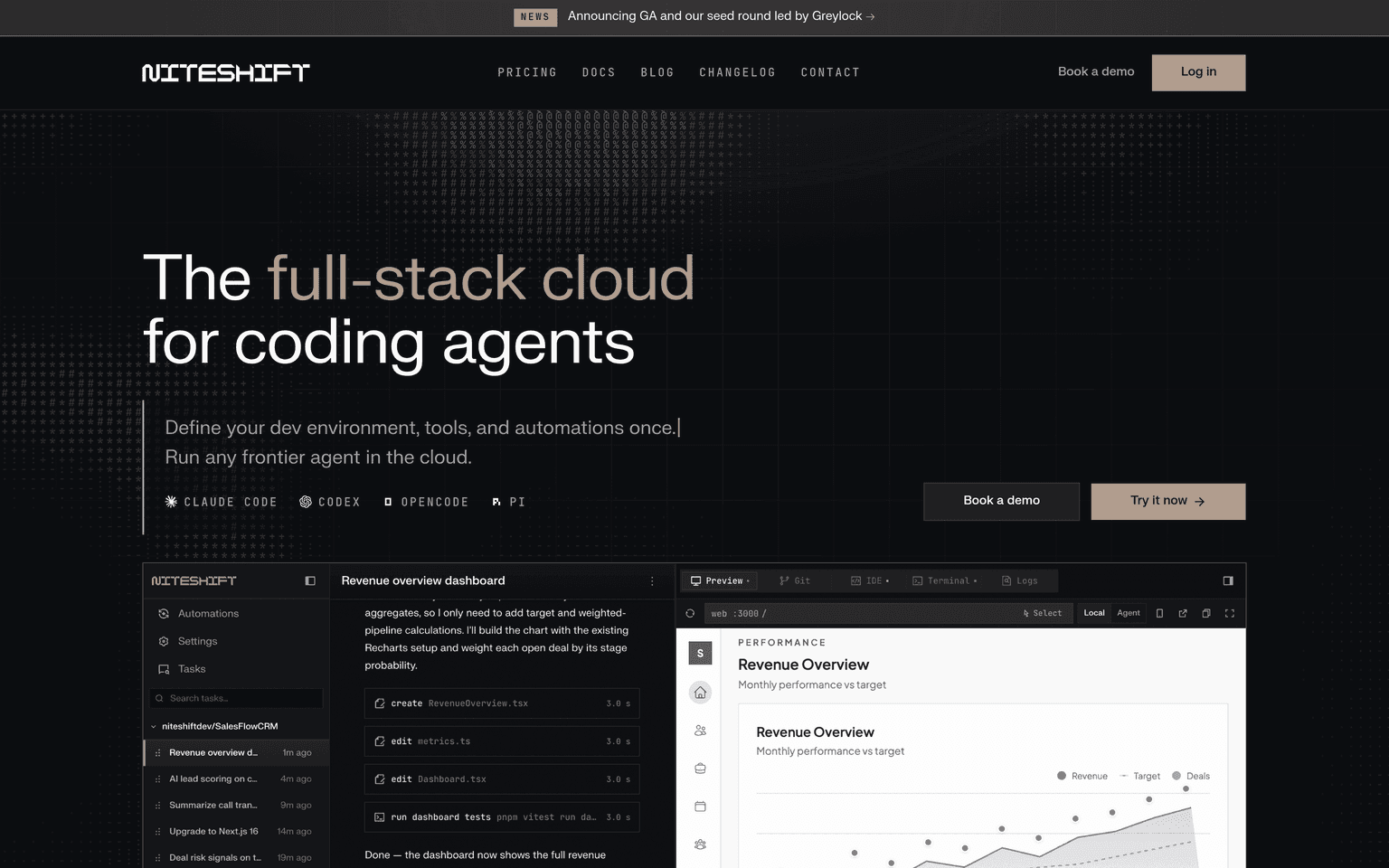1389x868 pixels.
Task: Click the briefcase icon in CRM sidebar
Action: 700,769
